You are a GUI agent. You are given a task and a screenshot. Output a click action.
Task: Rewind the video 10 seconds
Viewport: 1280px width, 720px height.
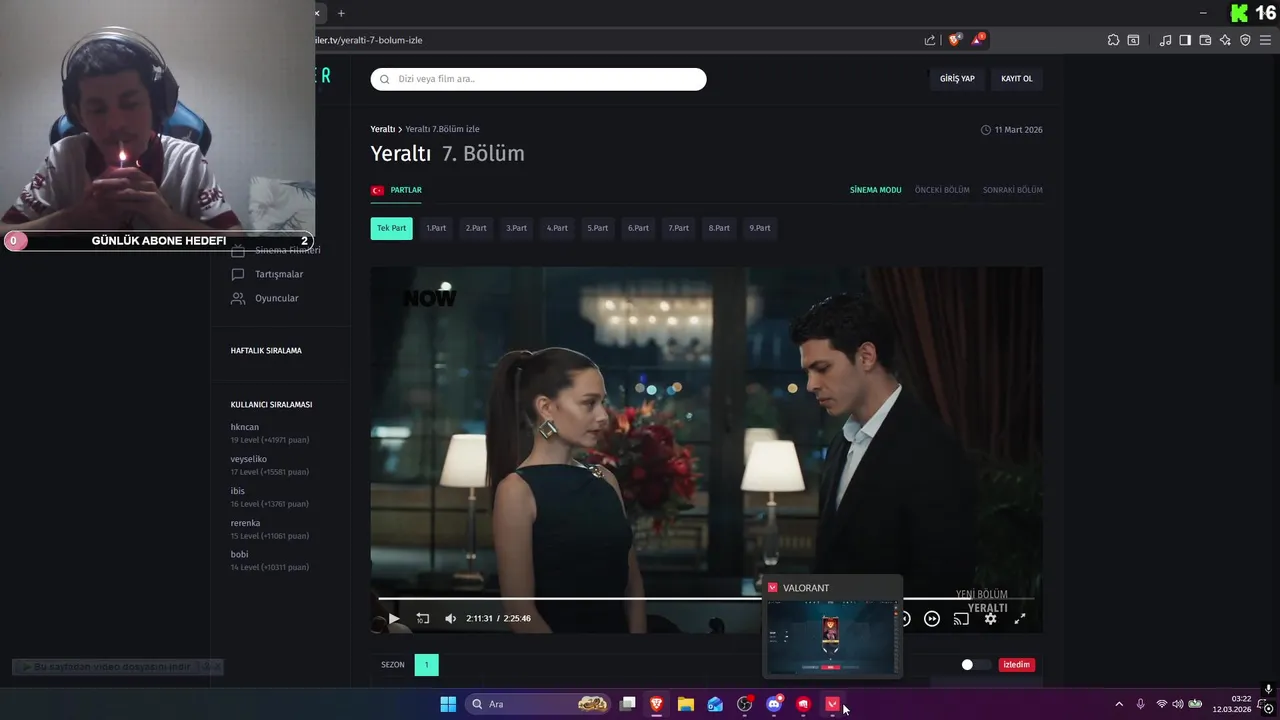[x=423, y=619]
